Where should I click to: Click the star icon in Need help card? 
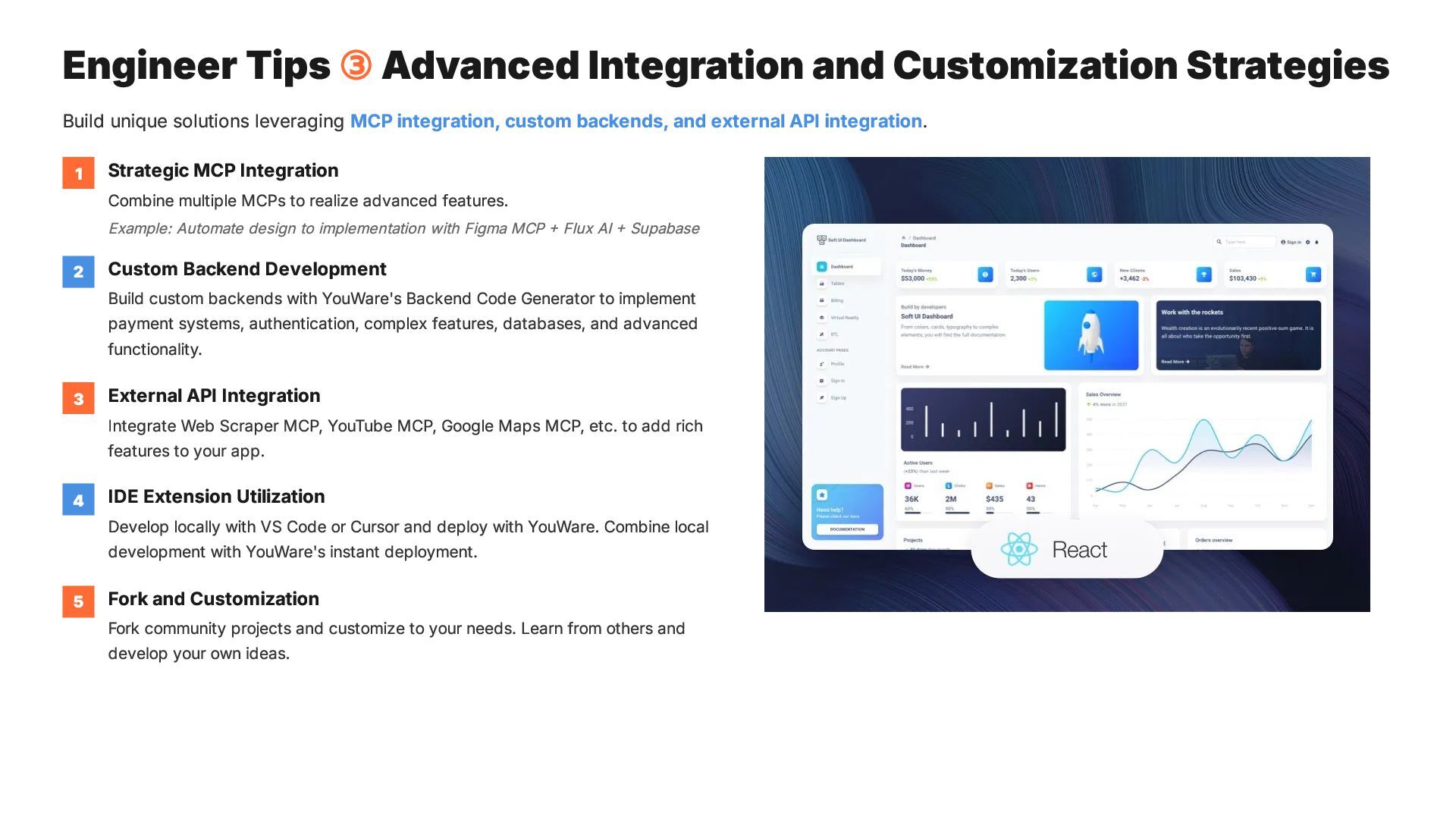pos(822,494)
